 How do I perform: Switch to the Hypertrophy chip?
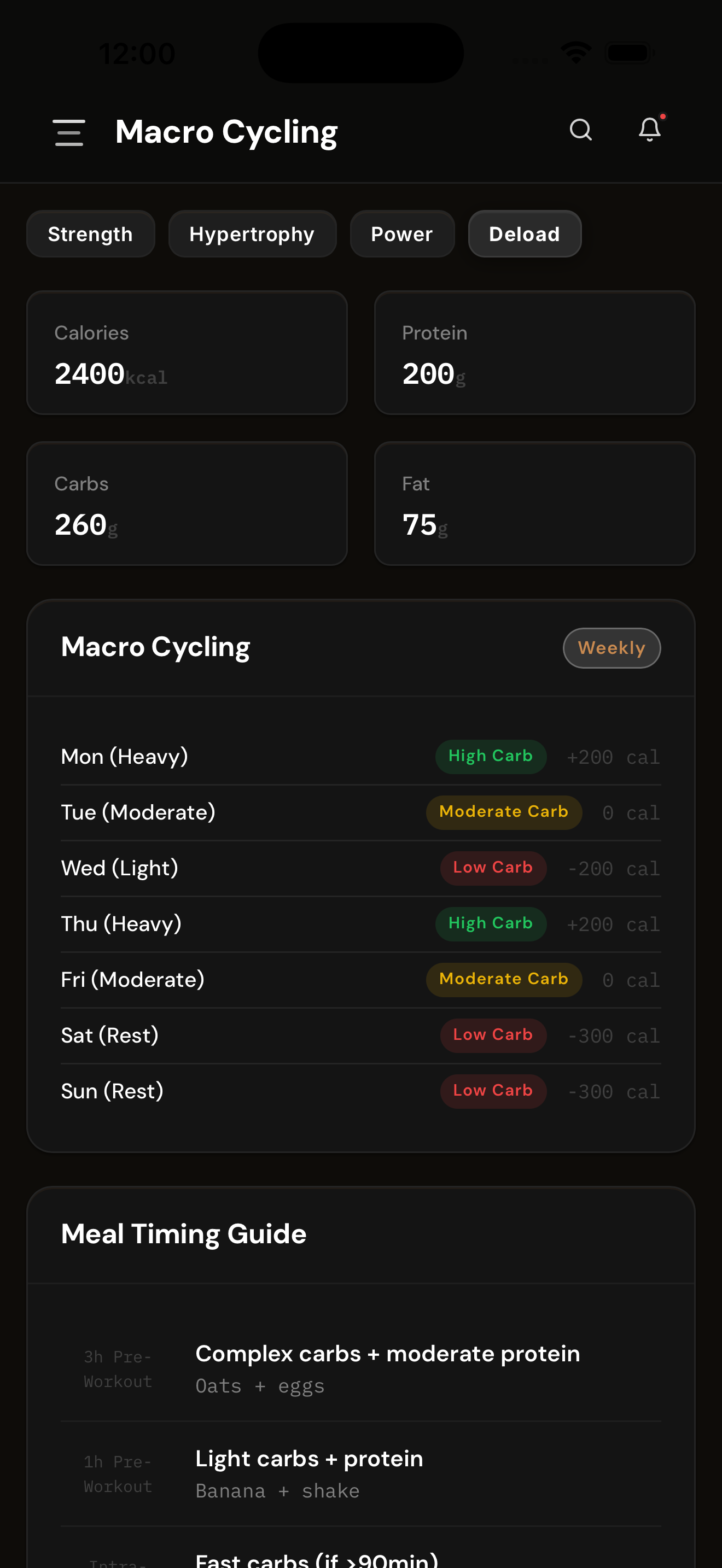click(252, 234)
